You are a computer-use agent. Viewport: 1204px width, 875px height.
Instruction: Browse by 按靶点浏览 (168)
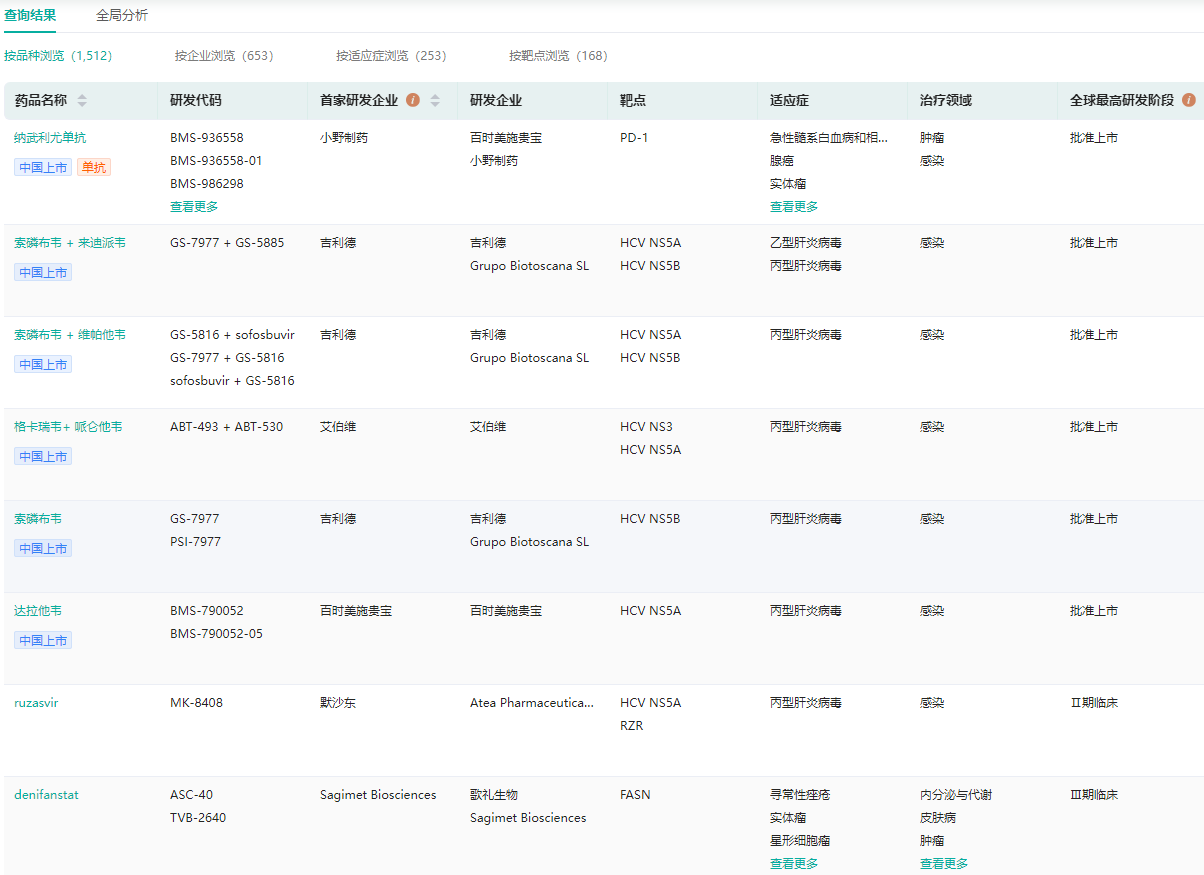point(558,56)
